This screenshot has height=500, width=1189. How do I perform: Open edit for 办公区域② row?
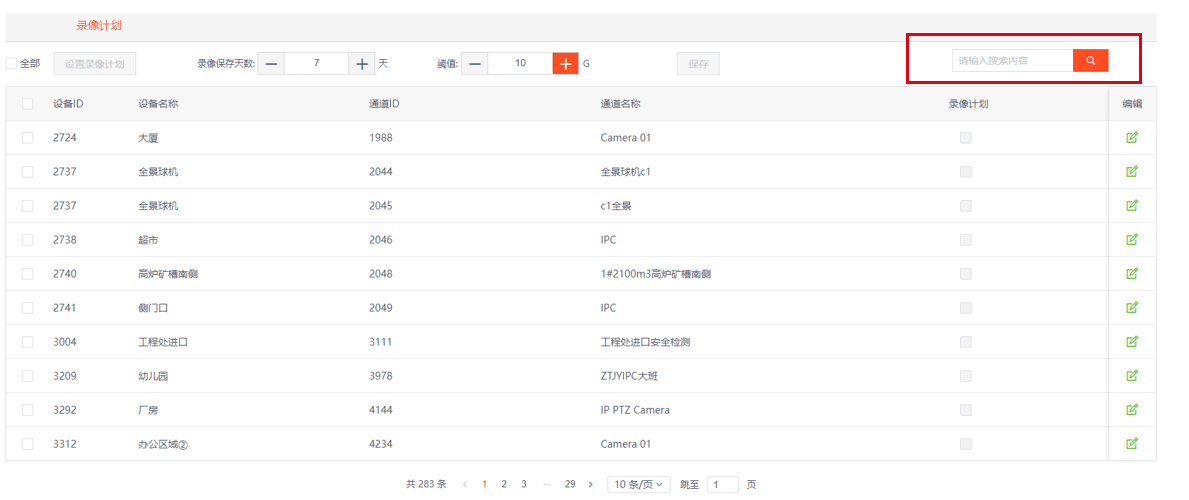(1132, 444)
